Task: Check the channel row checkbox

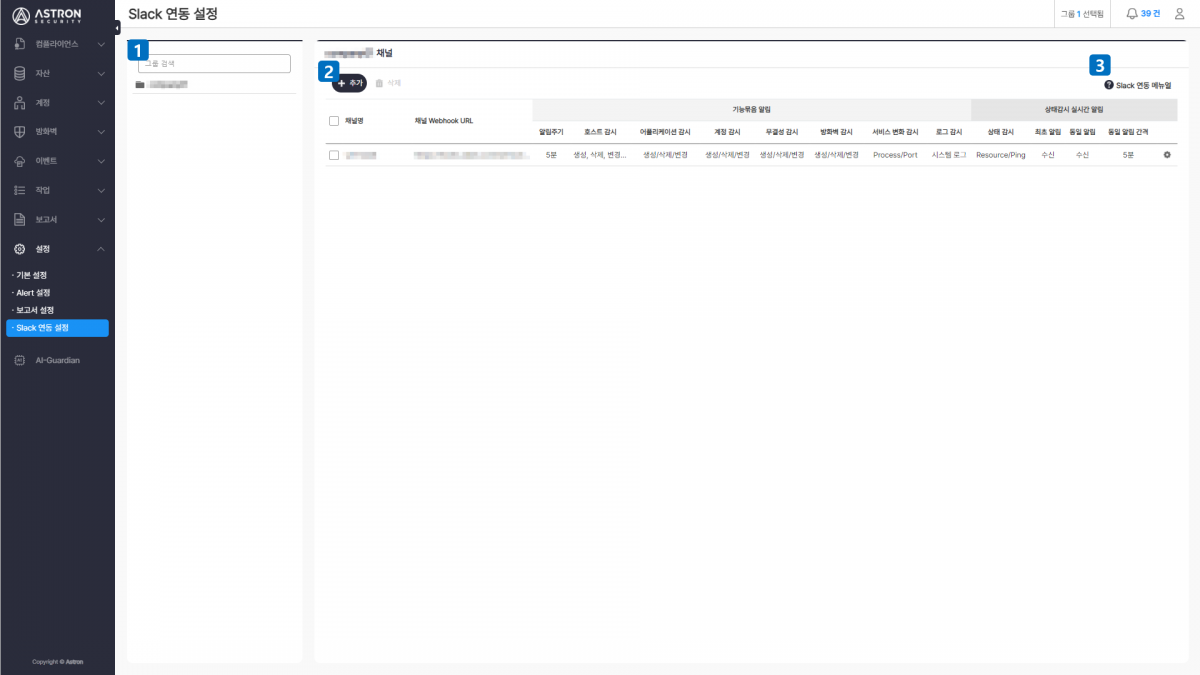Action: pos(334,155)
